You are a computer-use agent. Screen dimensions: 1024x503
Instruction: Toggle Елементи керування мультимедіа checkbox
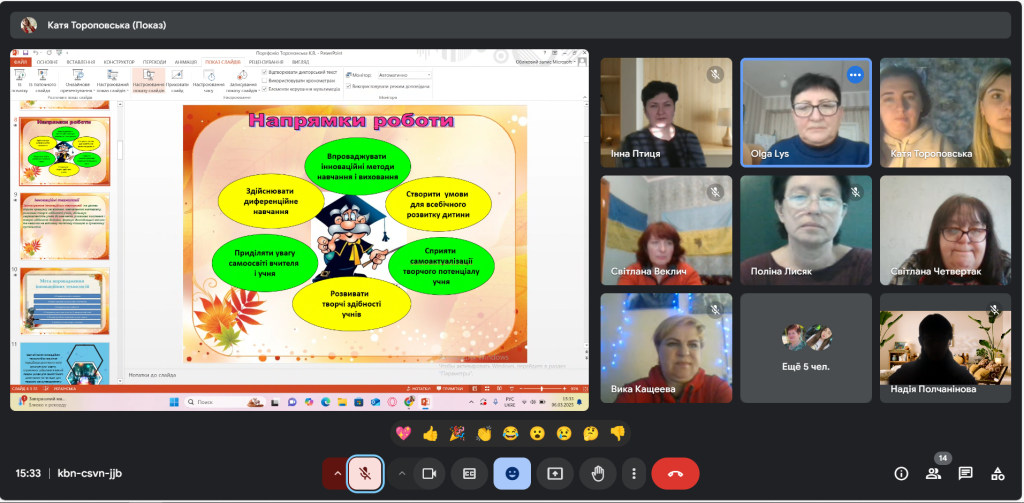point(264,89)
